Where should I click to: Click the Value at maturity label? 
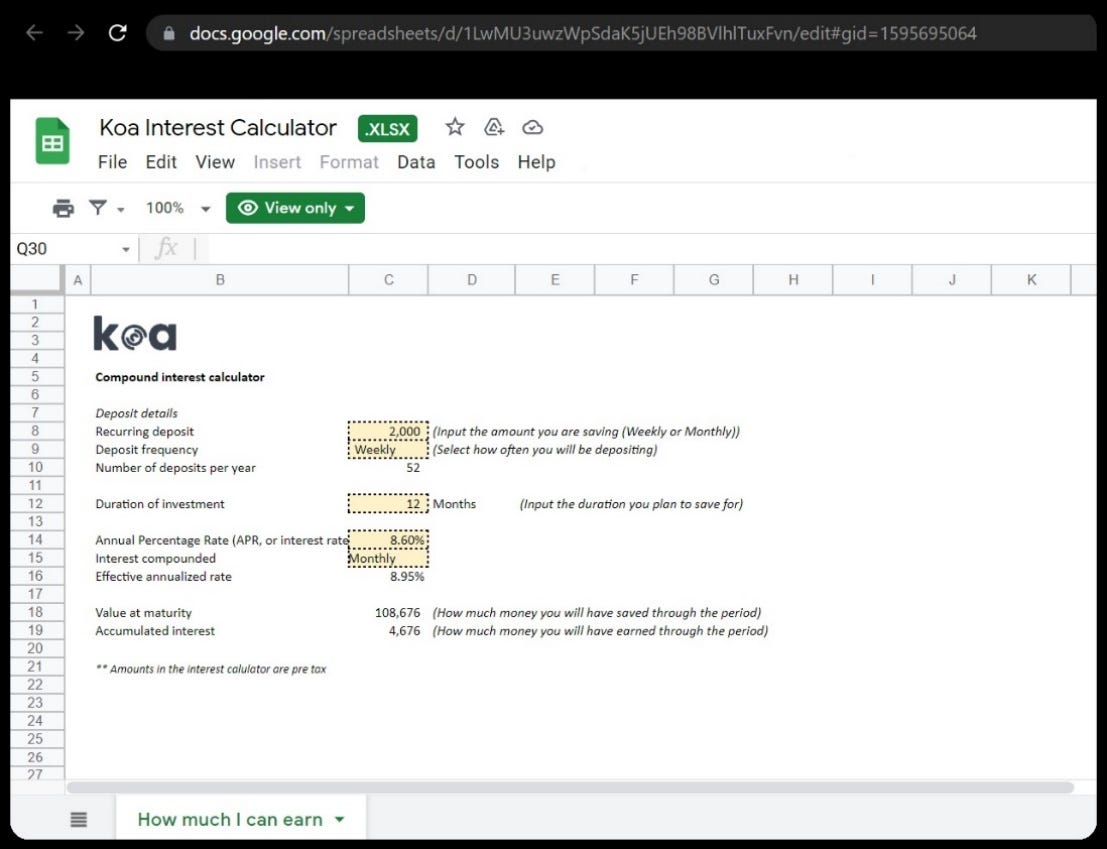click(143, 613)
